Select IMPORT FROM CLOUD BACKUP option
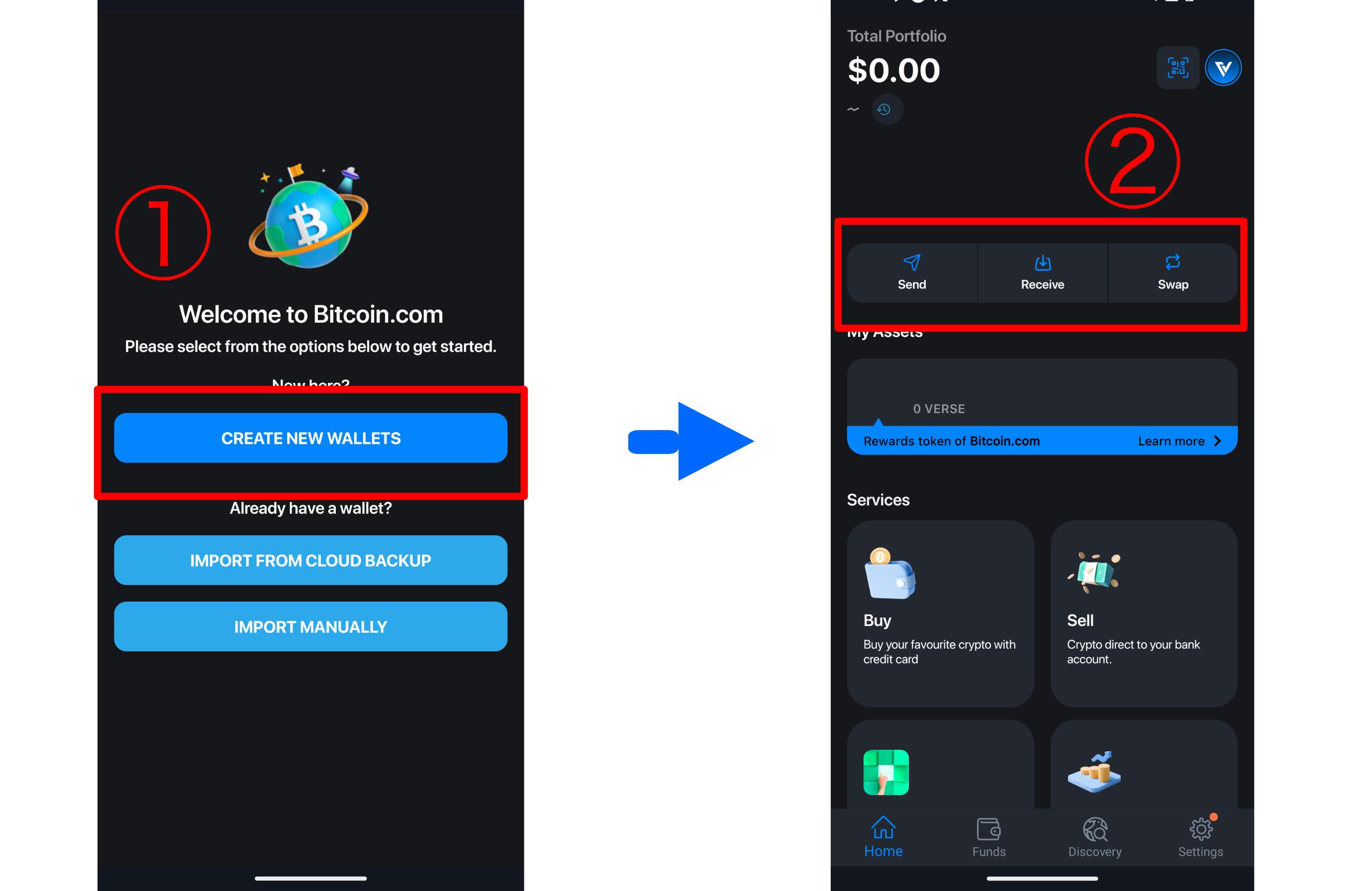Image resolution: width=1372 pixels, height=891 pixels. 311,560
